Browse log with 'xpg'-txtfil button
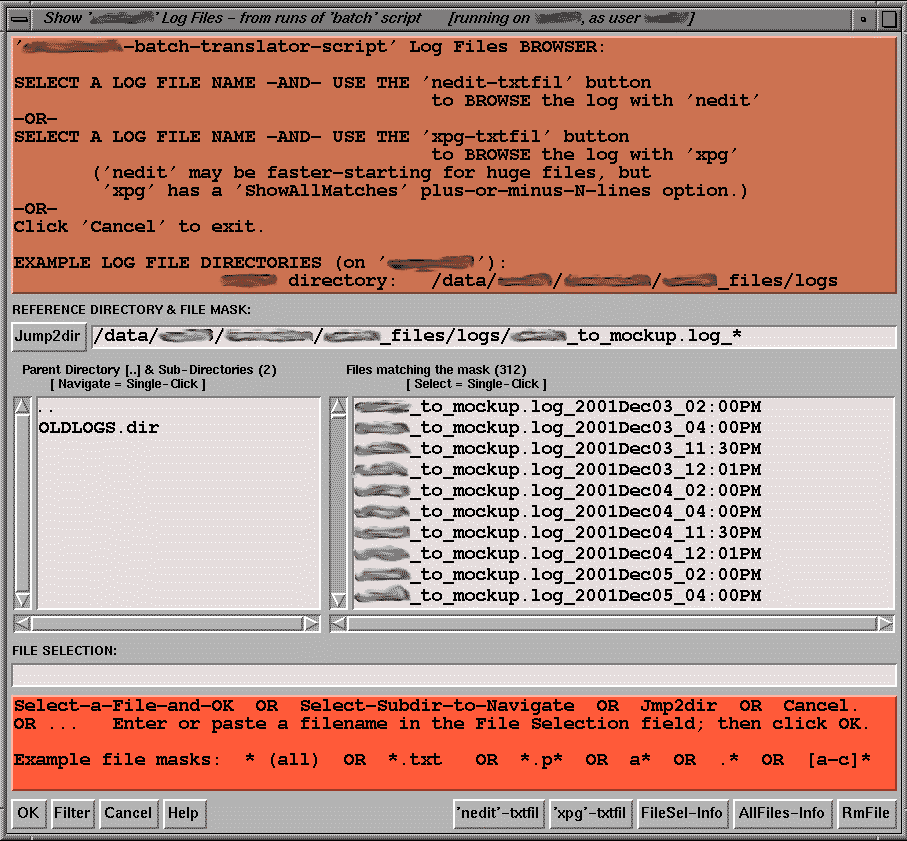907x841 pixels. pos(590,813)
